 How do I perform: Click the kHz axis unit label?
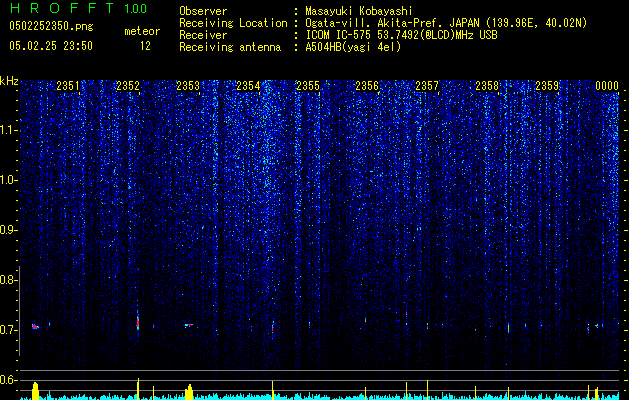[x=9, y=81]
